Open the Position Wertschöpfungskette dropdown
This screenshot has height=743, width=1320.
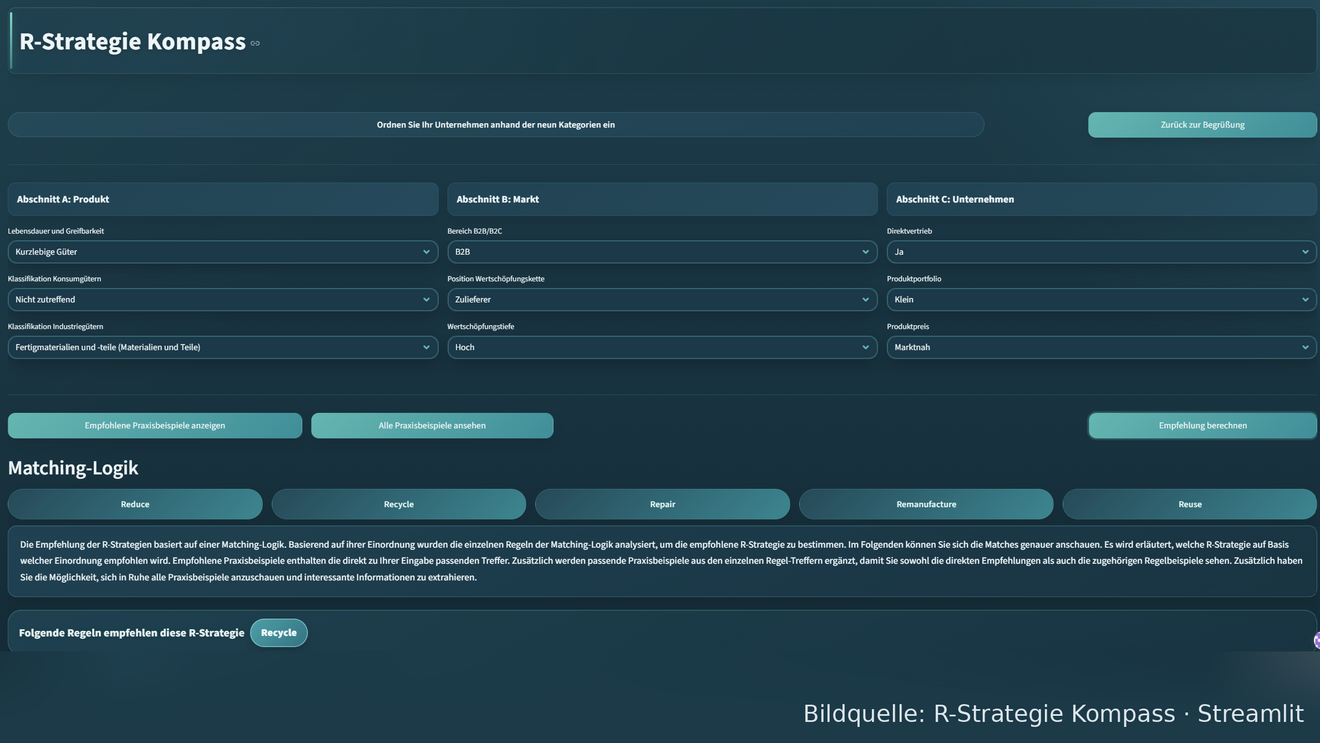click(x=662, y=299)
